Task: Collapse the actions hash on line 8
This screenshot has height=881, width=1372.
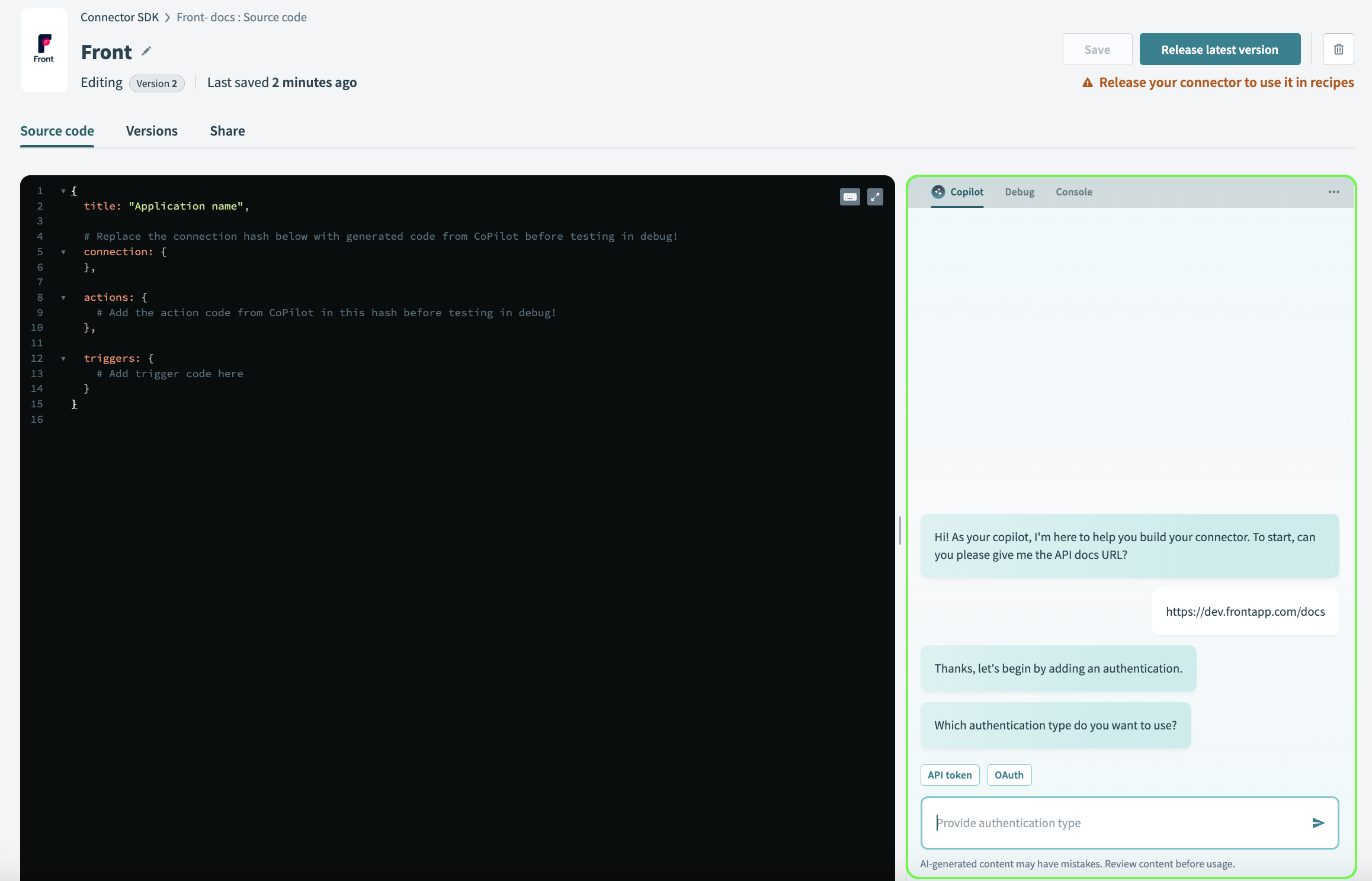Action: [63, 297]
